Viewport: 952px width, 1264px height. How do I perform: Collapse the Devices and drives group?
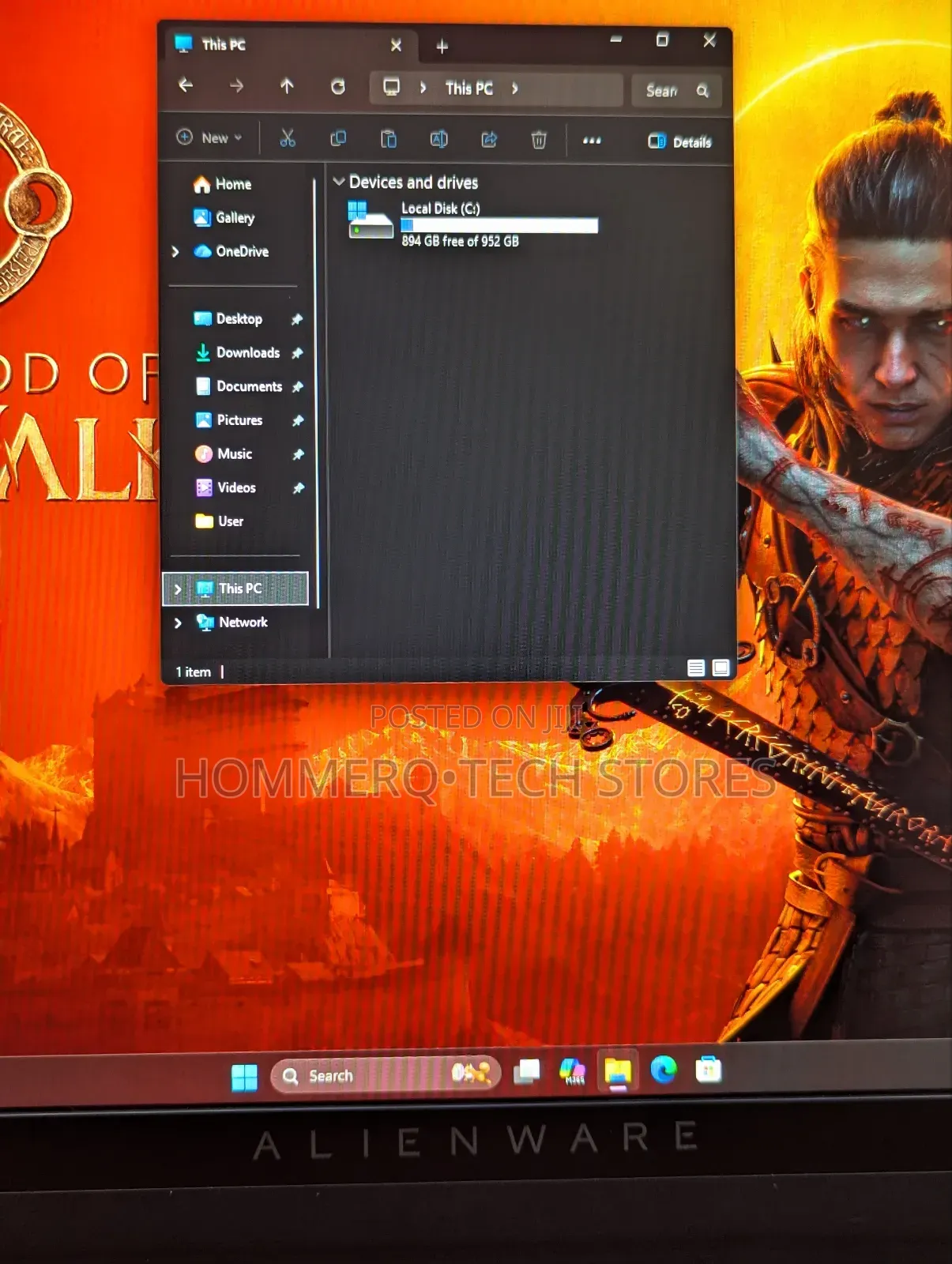tap(339, 182)
